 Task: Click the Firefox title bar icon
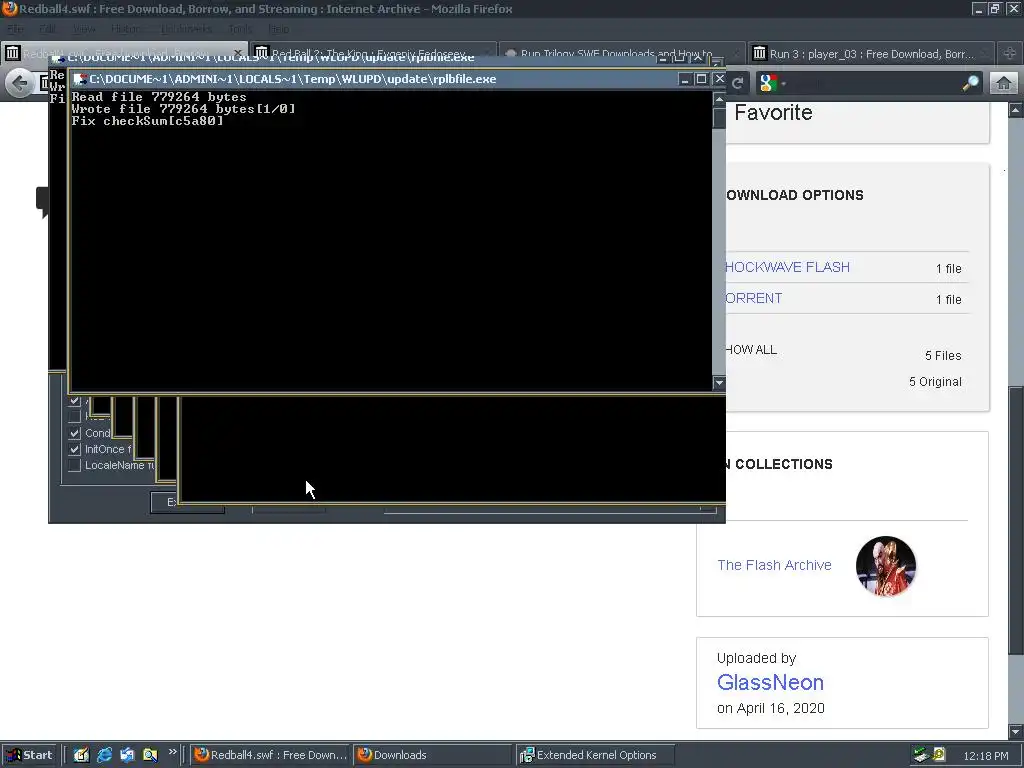(x=9, y=8)
